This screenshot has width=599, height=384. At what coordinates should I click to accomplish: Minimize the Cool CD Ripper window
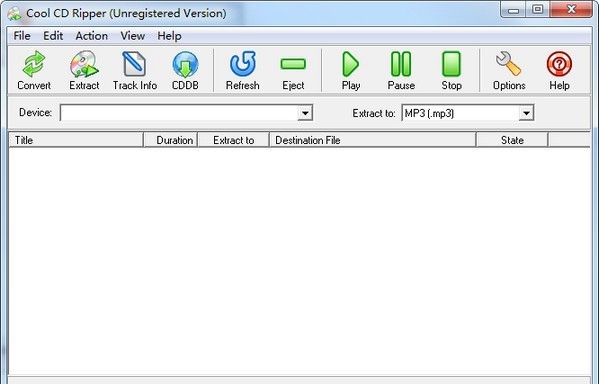tap(513, 10)
